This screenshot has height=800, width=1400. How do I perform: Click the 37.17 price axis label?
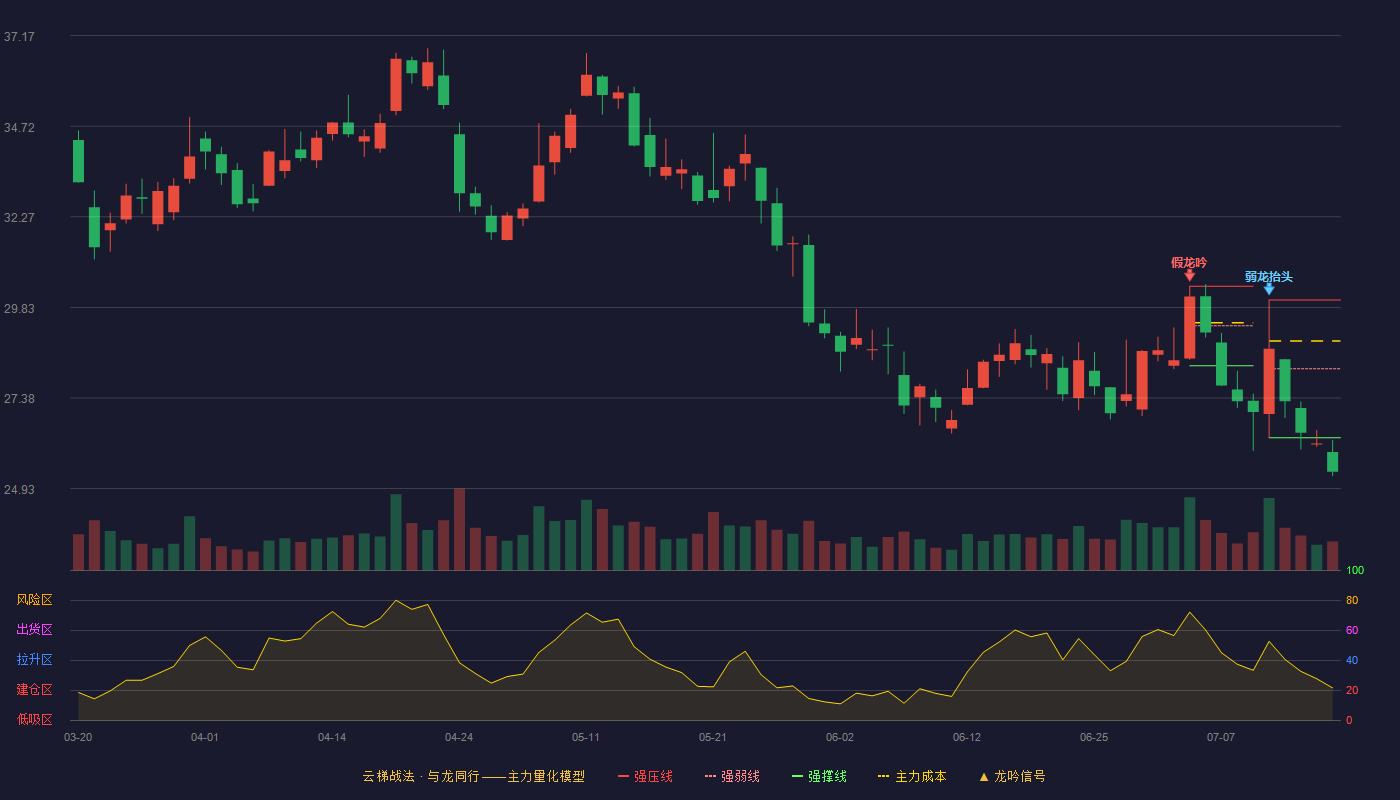click(19, 37)
